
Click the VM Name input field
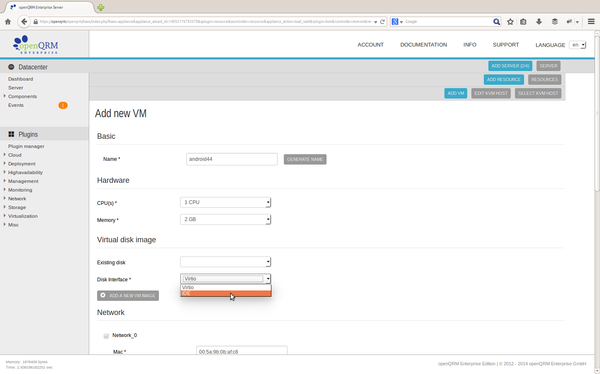[232, 159]
